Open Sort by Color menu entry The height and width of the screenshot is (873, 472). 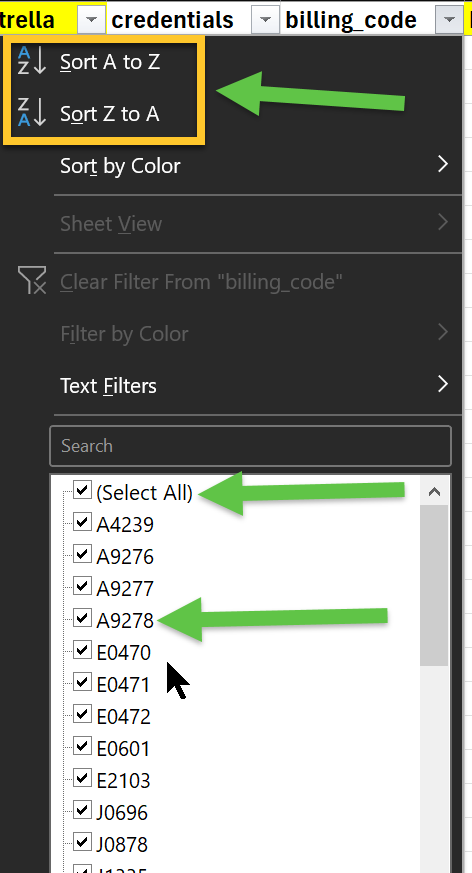[120, 166]
